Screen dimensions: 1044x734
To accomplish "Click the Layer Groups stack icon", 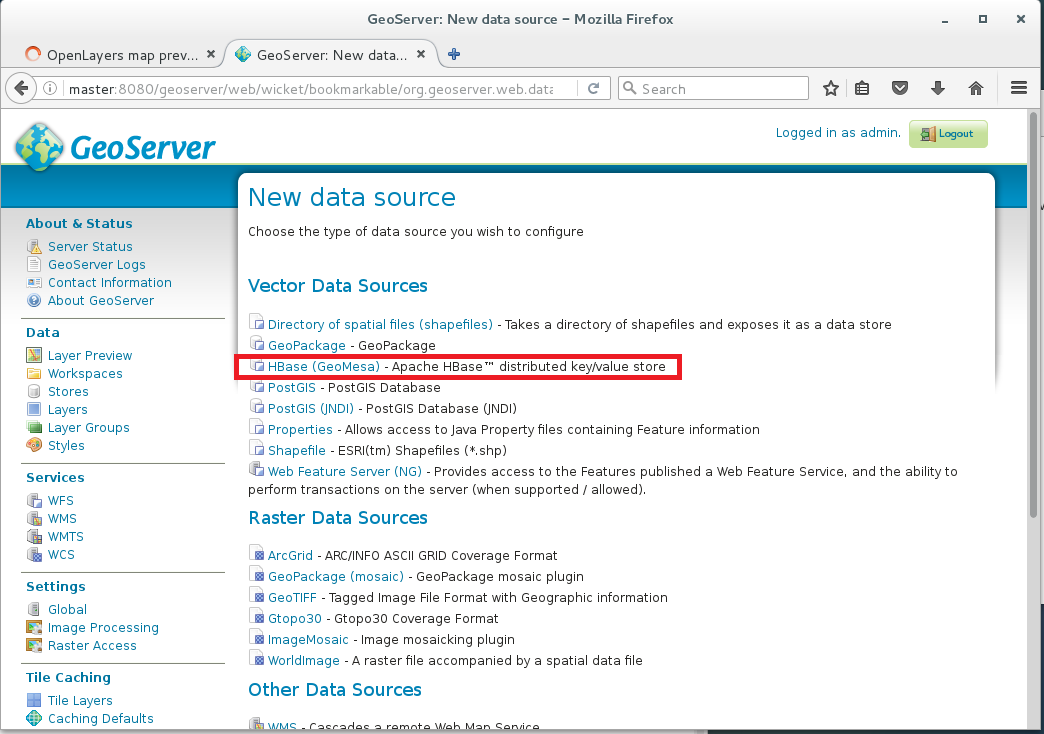I will [x=34, y=427].
